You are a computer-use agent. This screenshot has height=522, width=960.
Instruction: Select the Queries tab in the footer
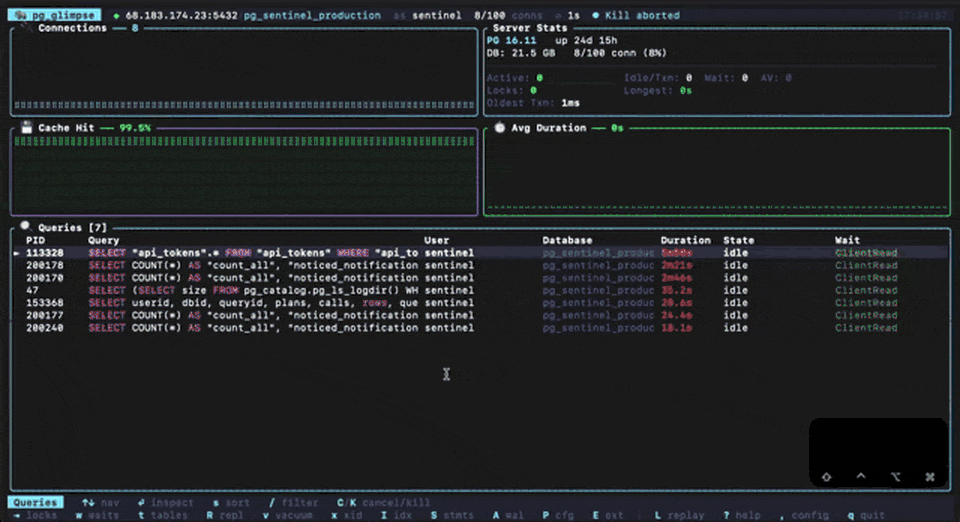tap(36, 502)
